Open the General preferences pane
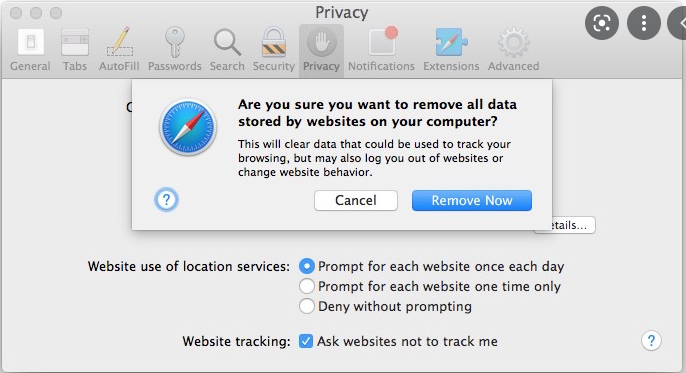686x373 pixels. [30, 49]
